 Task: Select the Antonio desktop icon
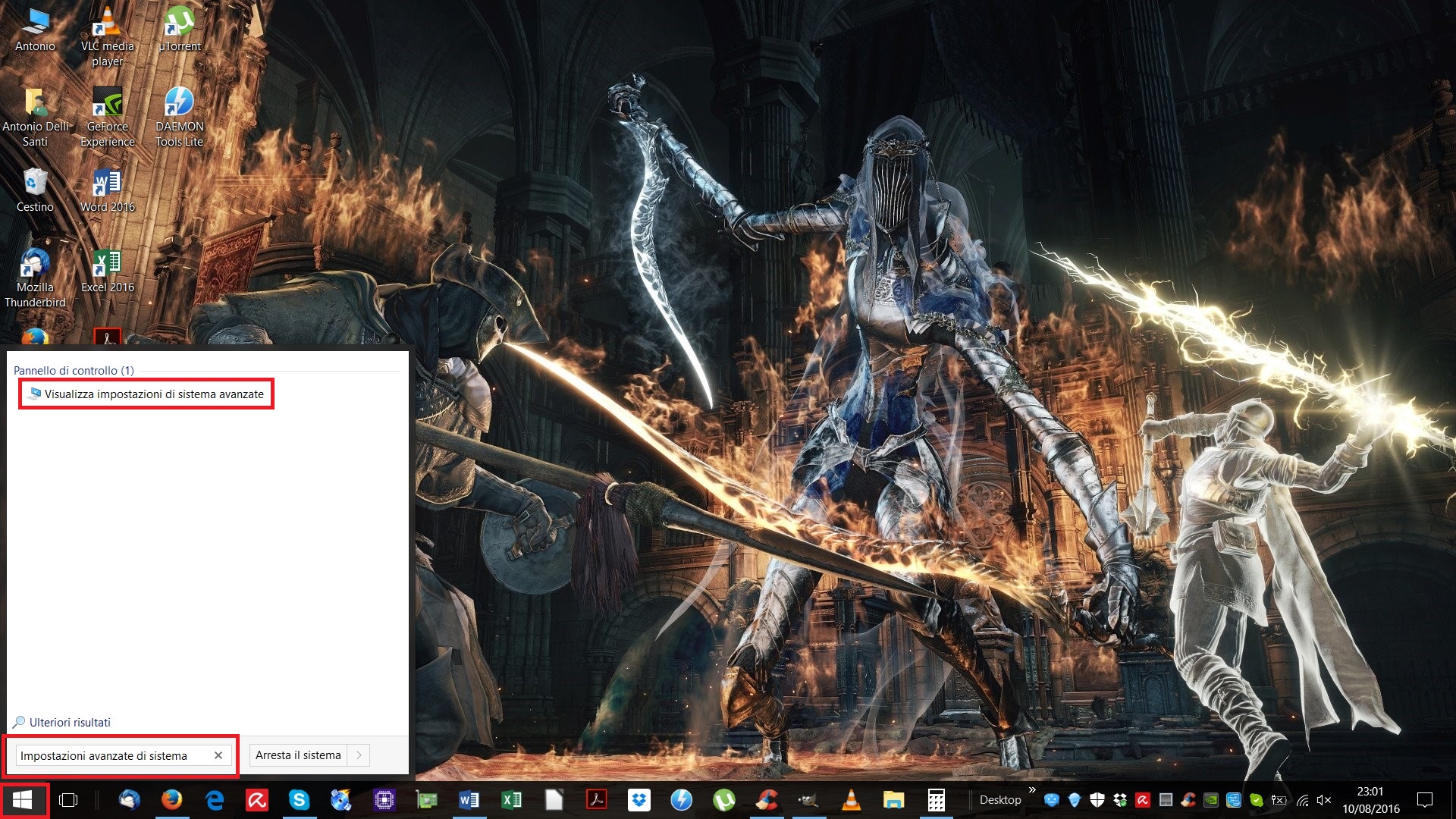point(35,30)
